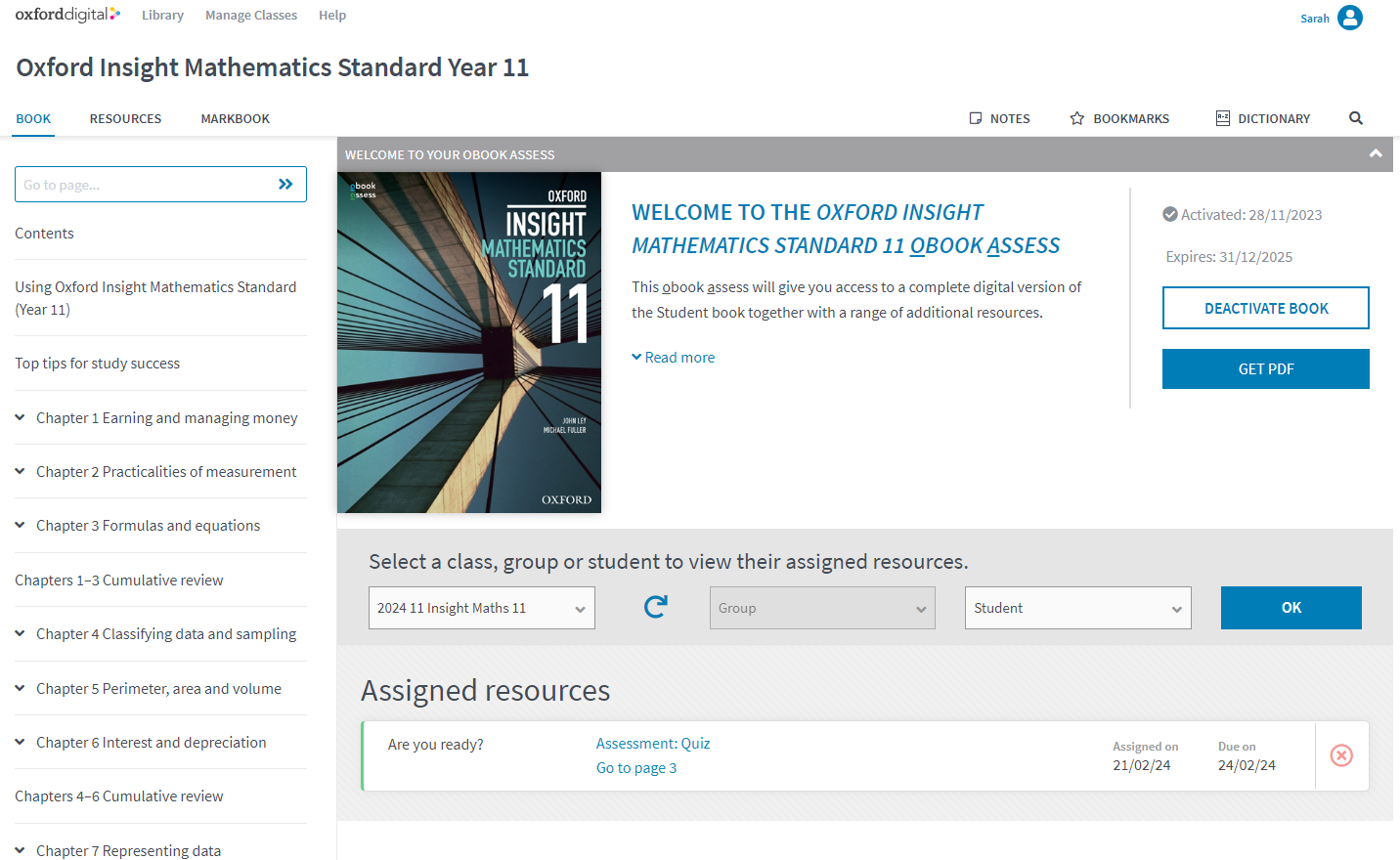Open the Help menu
Viewport: 1400px width, 860px height.
332,15
